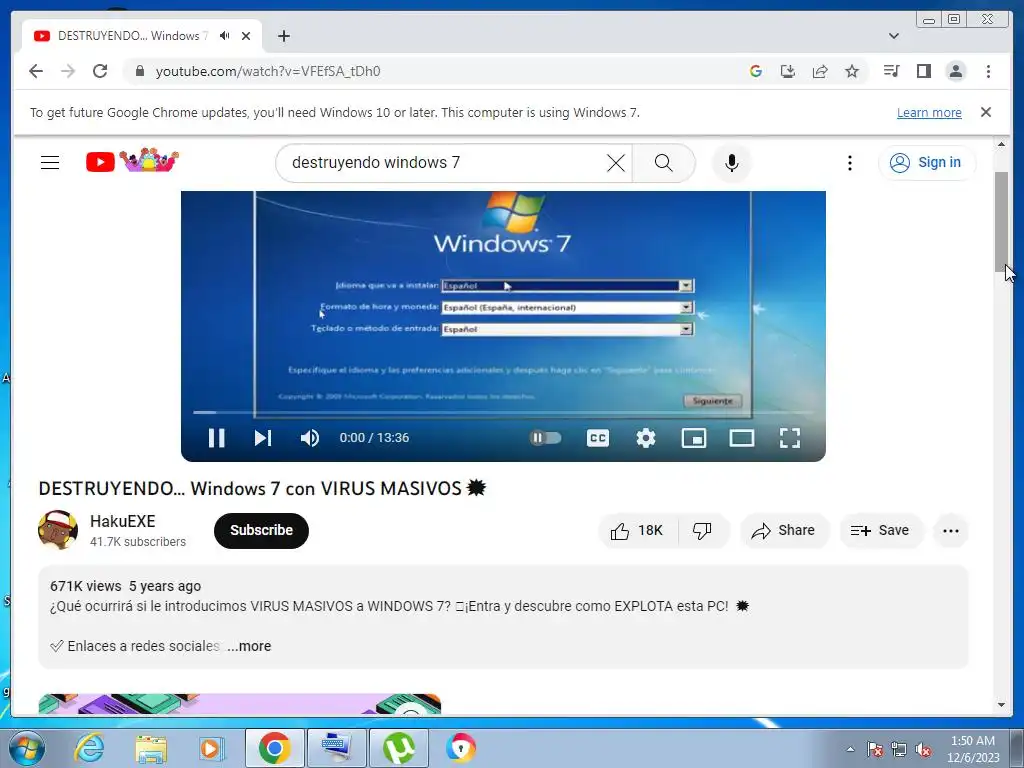1024x768 pixels.
Task: Launch Internet Explorer from taskbar
Action: (x=89, y=748)
